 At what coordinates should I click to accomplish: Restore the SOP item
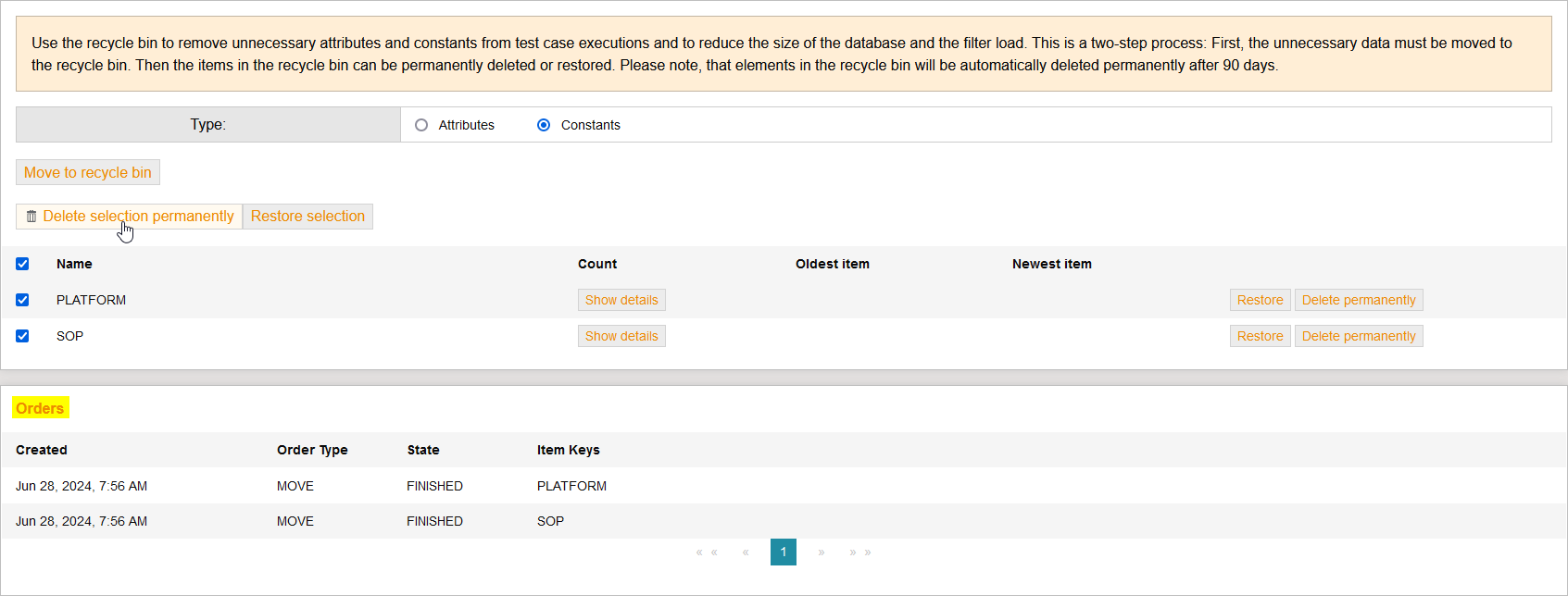click(x=1260, y=336)
